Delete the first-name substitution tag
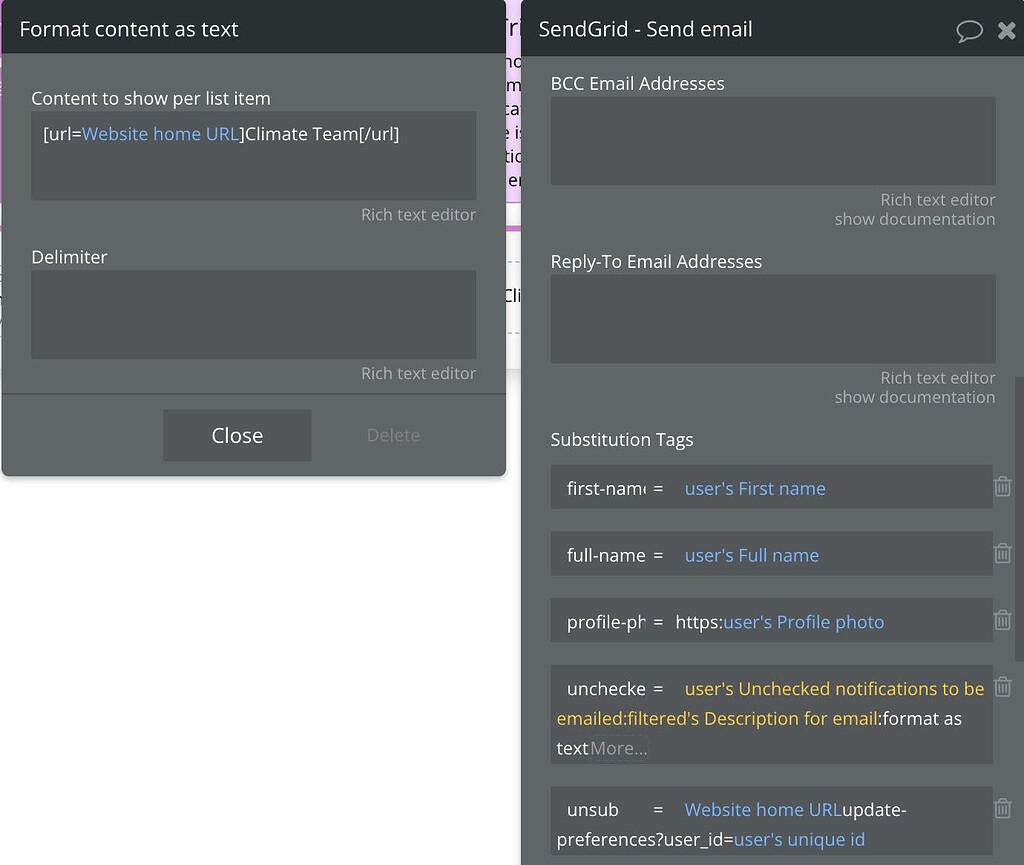Viewport: 1024px width, 865px height. (x=1003, y=486)
